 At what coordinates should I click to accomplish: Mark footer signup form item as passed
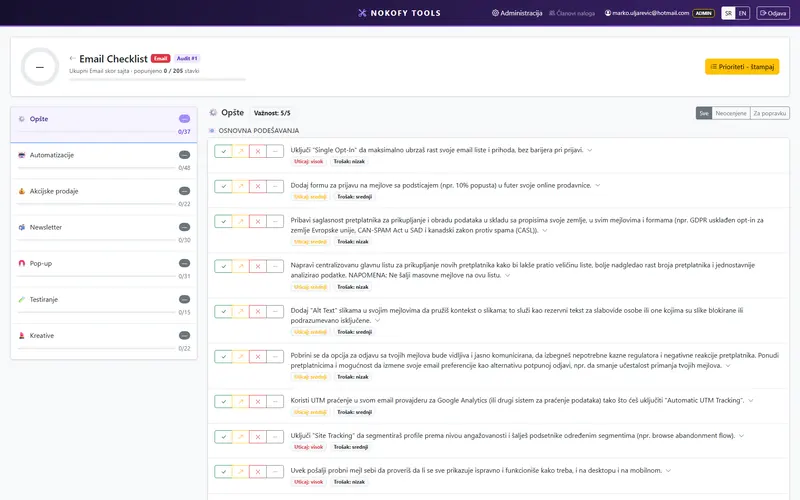tap(223, 186)
